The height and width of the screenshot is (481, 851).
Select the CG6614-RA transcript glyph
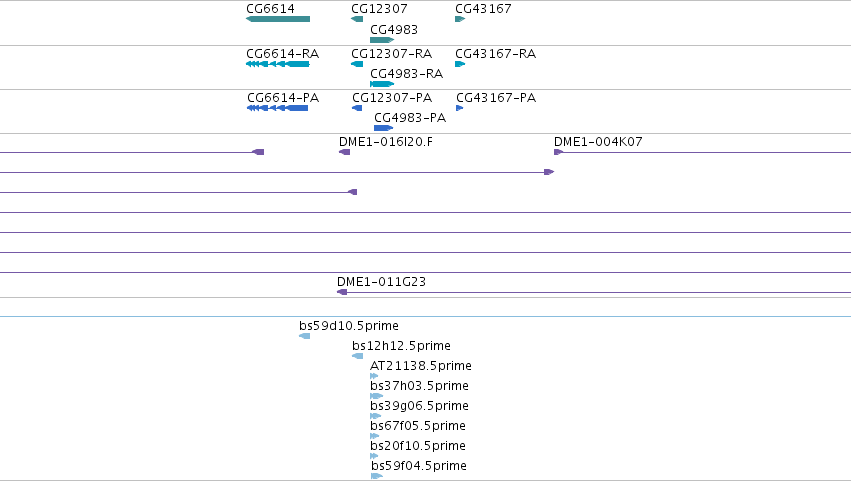click(x=278, y=64)
